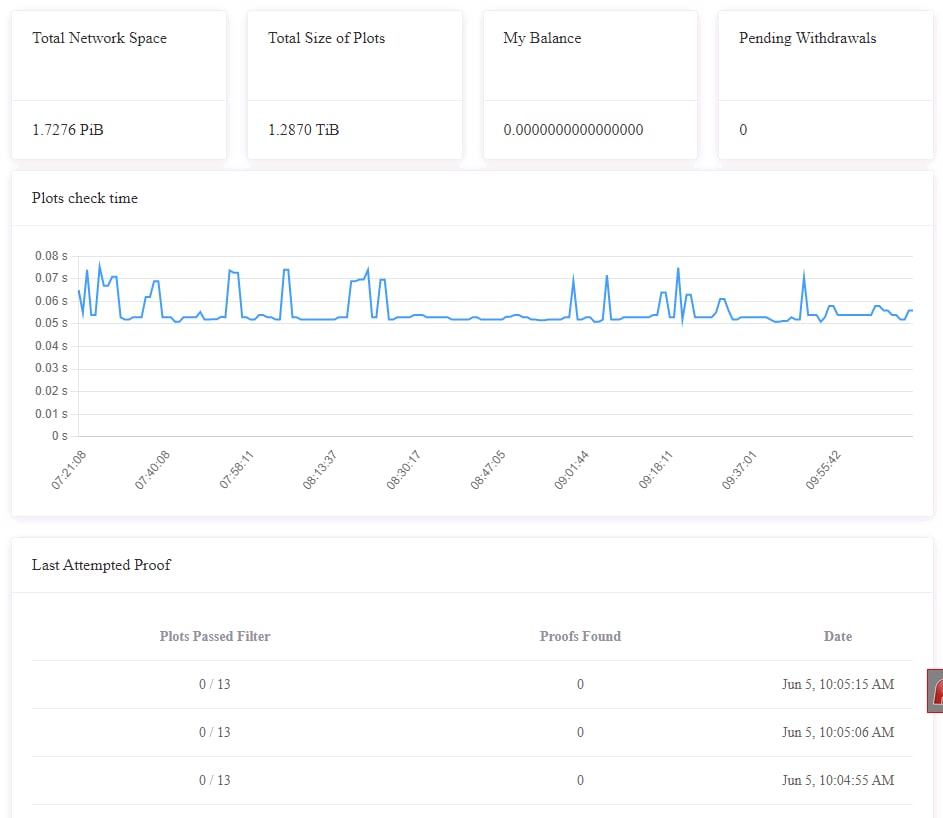Click the 09:55:42 time label on chart axis
The width and height of the screenshot is (943, 818).
coord(824,469)
